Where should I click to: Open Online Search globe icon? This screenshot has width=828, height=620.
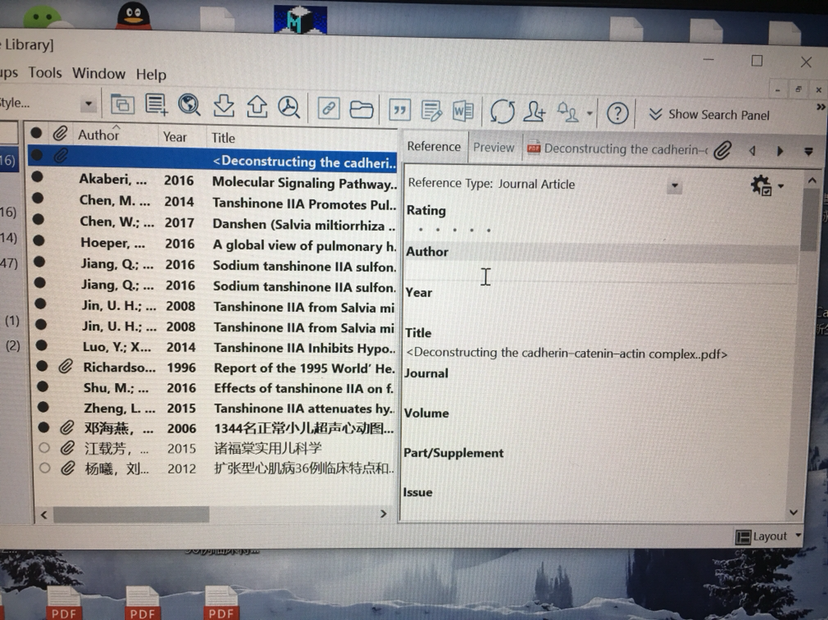tap(189, 105)
